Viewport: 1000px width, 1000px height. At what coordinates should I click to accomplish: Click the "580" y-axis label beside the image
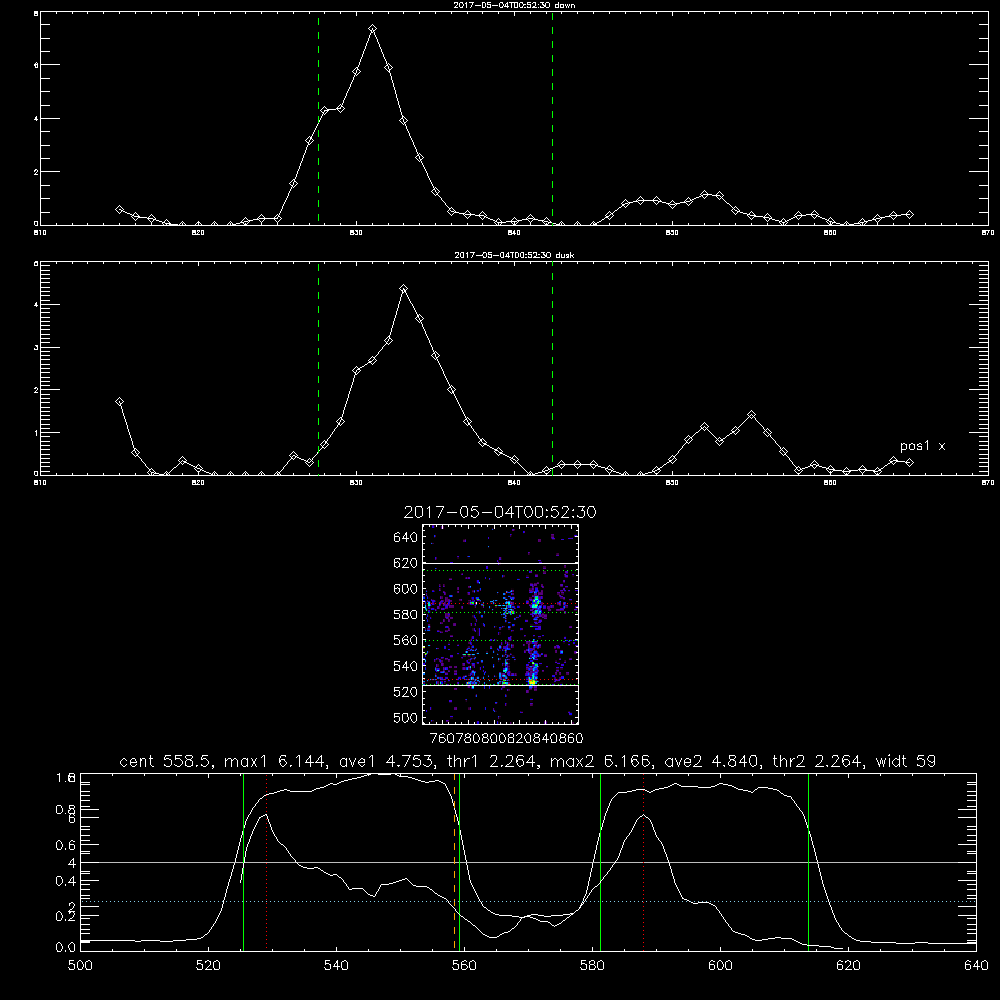click(x=406, y=615)
